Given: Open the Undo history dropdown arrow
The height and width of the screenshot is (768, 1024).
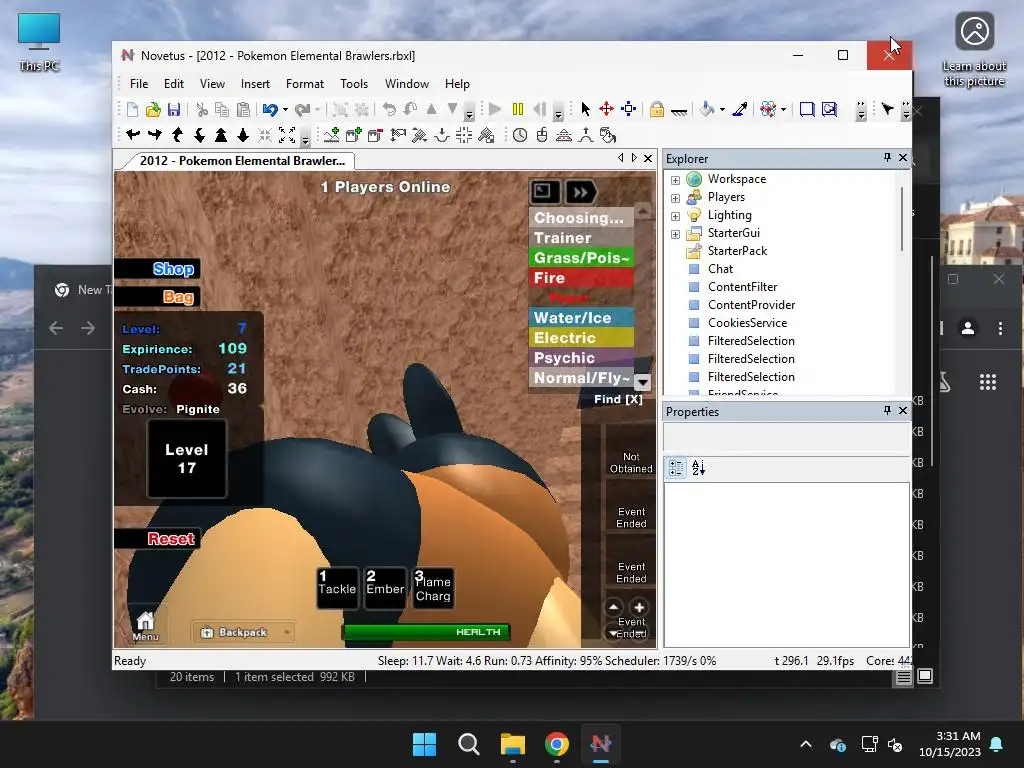Looking at the screenshot, I should click(x=285, y=110).
